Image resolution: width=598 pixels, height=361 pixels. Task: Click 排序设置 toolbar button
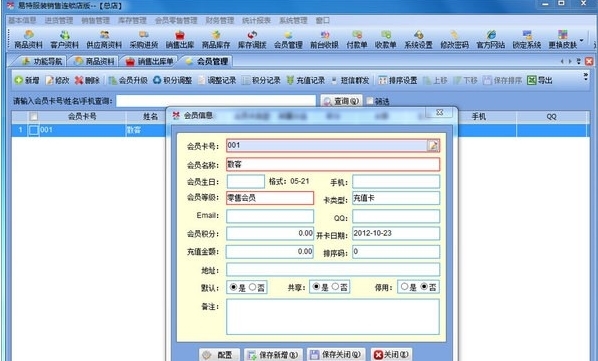pyautogui.click(x=398, y=80)
